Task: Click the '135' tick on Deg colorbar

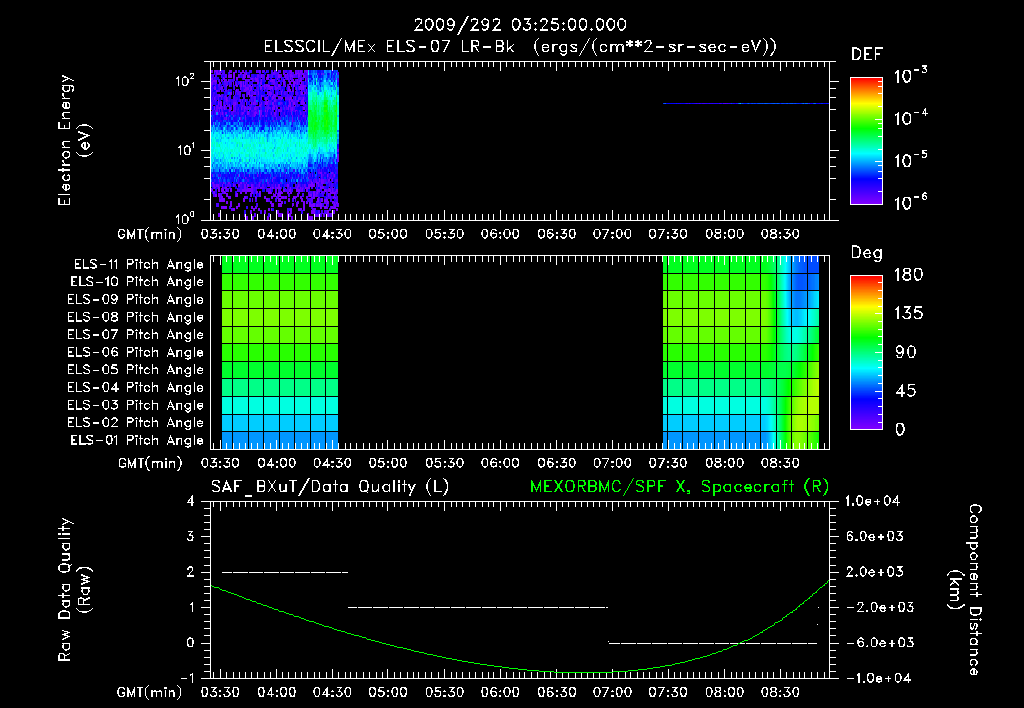Action: pos(908,314)
